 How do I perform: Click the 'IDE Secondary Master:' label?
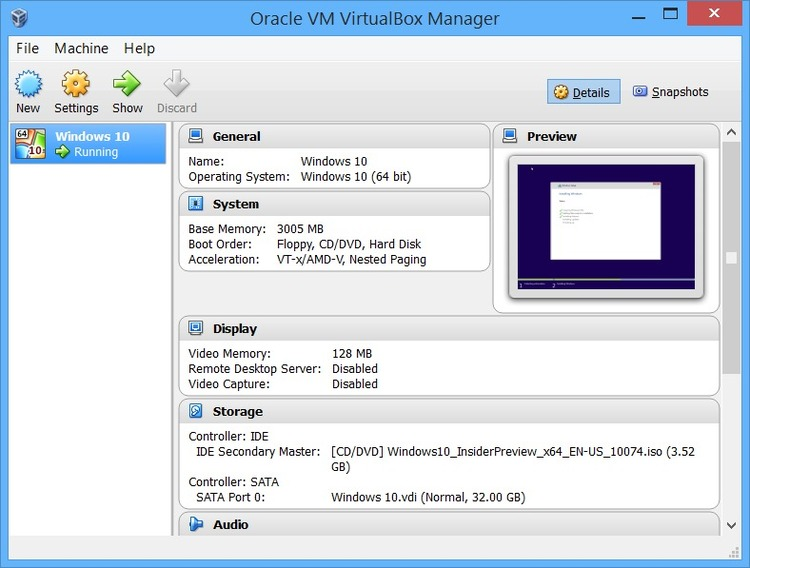point(257,452)
